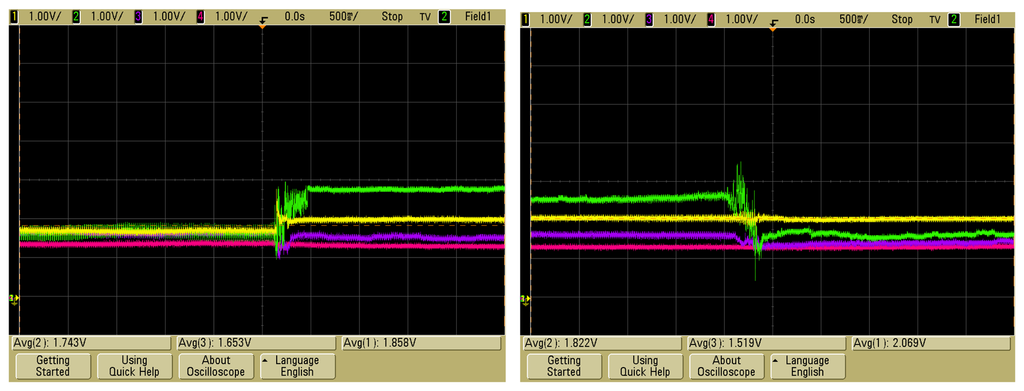This screenshot has width=1024, height=391.
Task: Open About Oscilloscope on left scope
Action: [x=216, y=366]
